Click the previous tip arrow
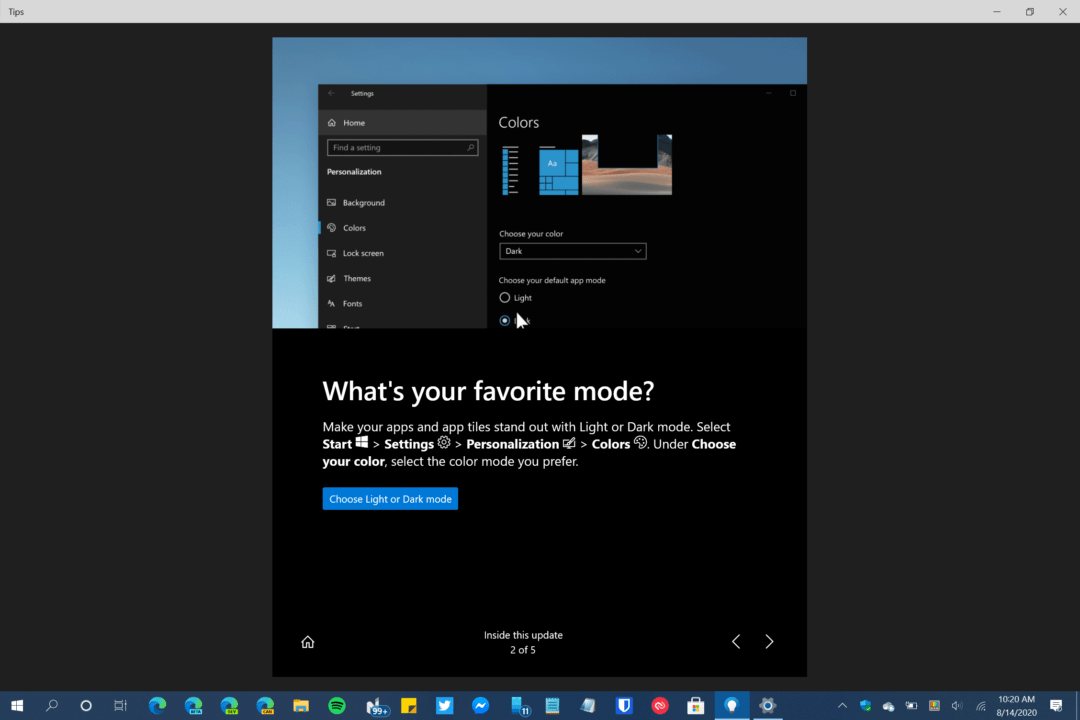Viewport: 1080px width, 720px height. point(736,641)
